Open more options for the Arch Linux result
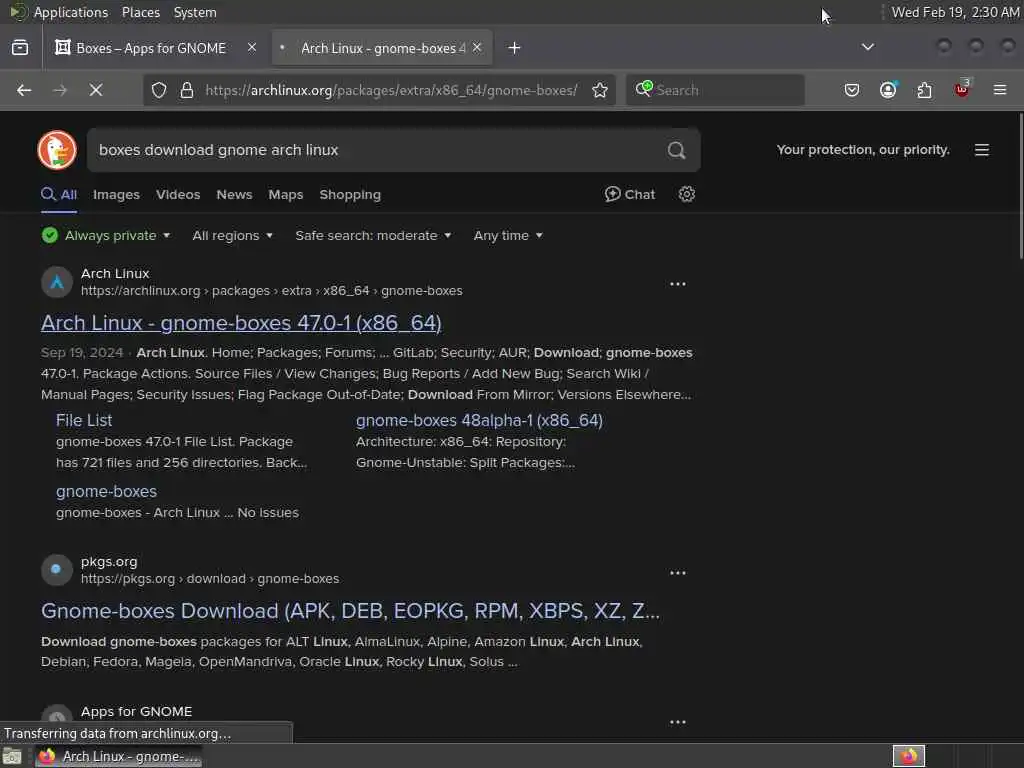Image resolution: width=1024 pixels, height=768 pixels. tap(678, 283)
